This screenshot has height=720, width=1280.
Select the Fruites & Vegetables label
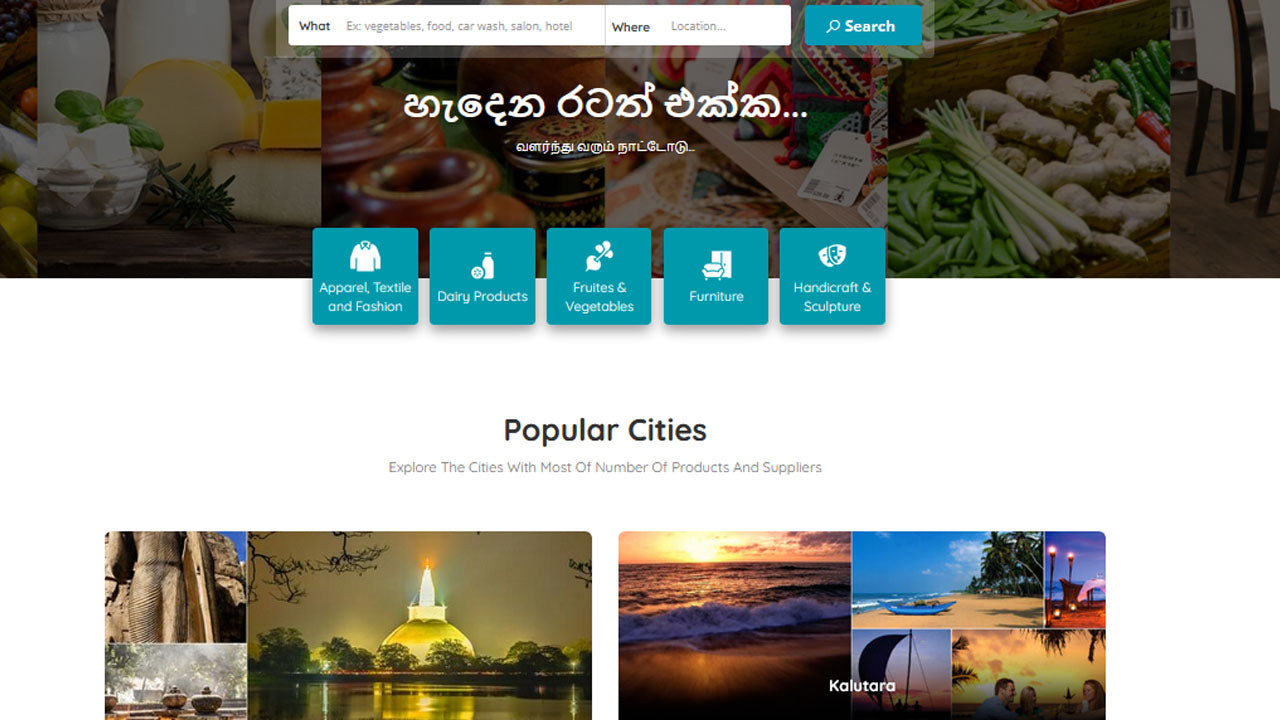coord(599,297)
